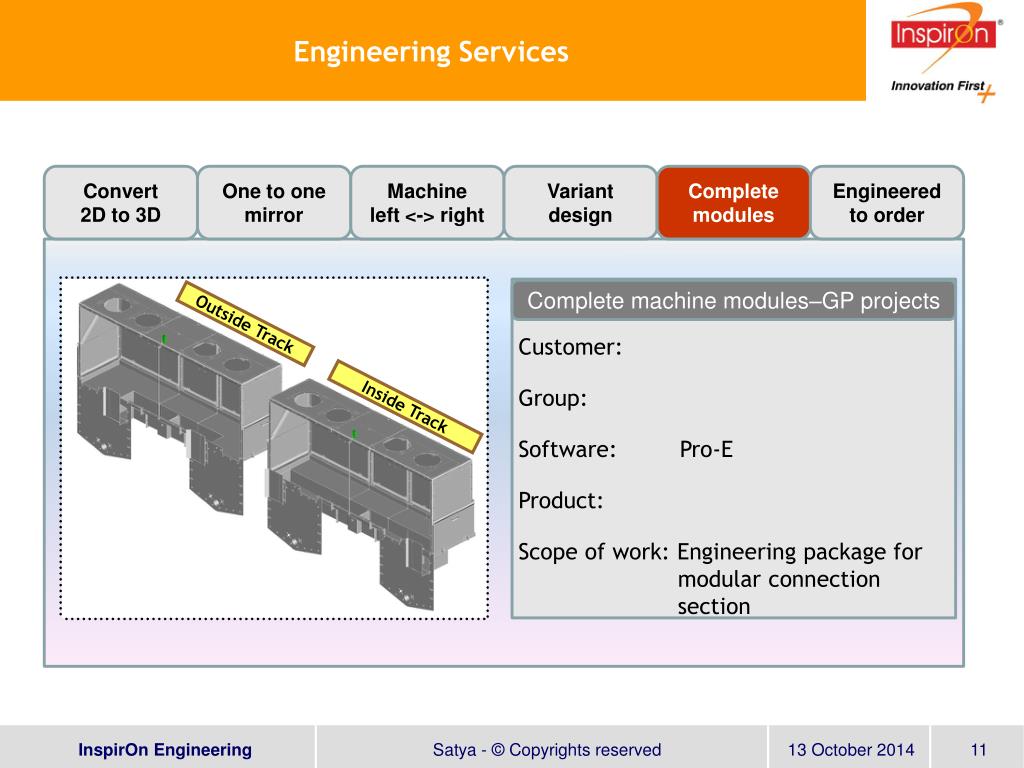Click the Innovation First tagline
1024x768 pixels.
pos(938,86)
